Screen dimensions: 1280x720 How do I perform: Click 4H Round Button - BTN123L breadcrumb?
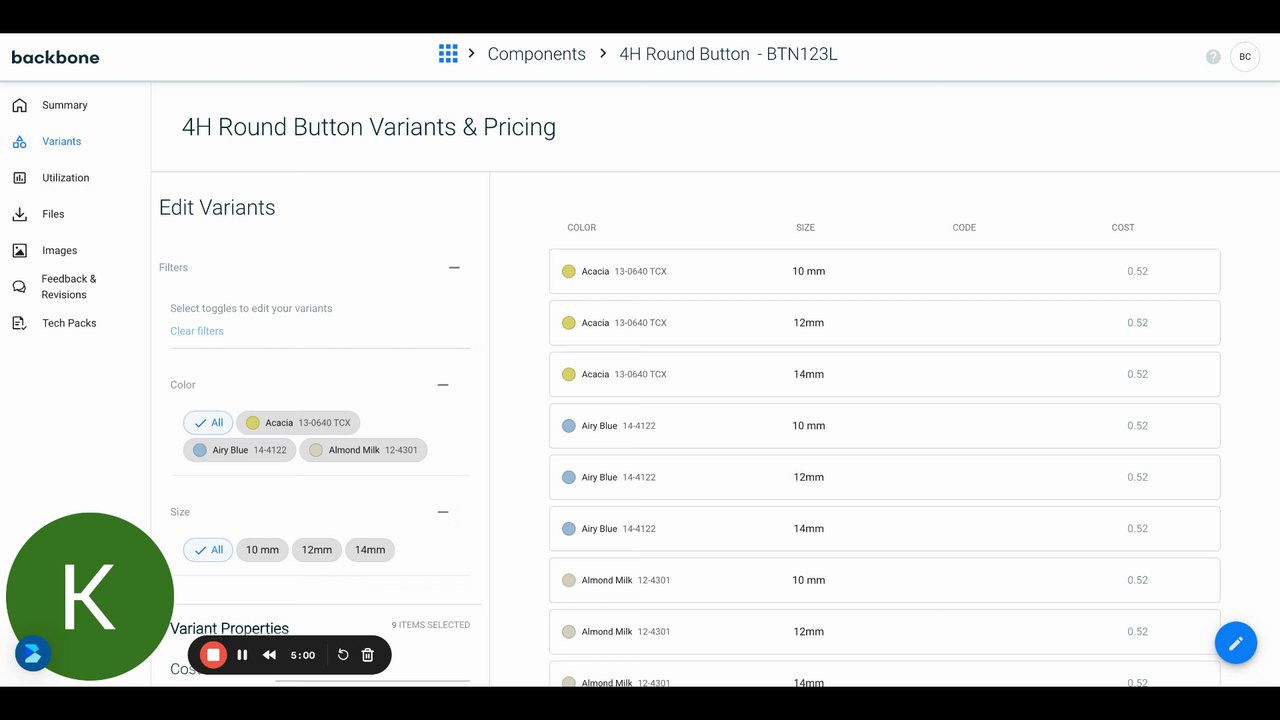[728, 54]
